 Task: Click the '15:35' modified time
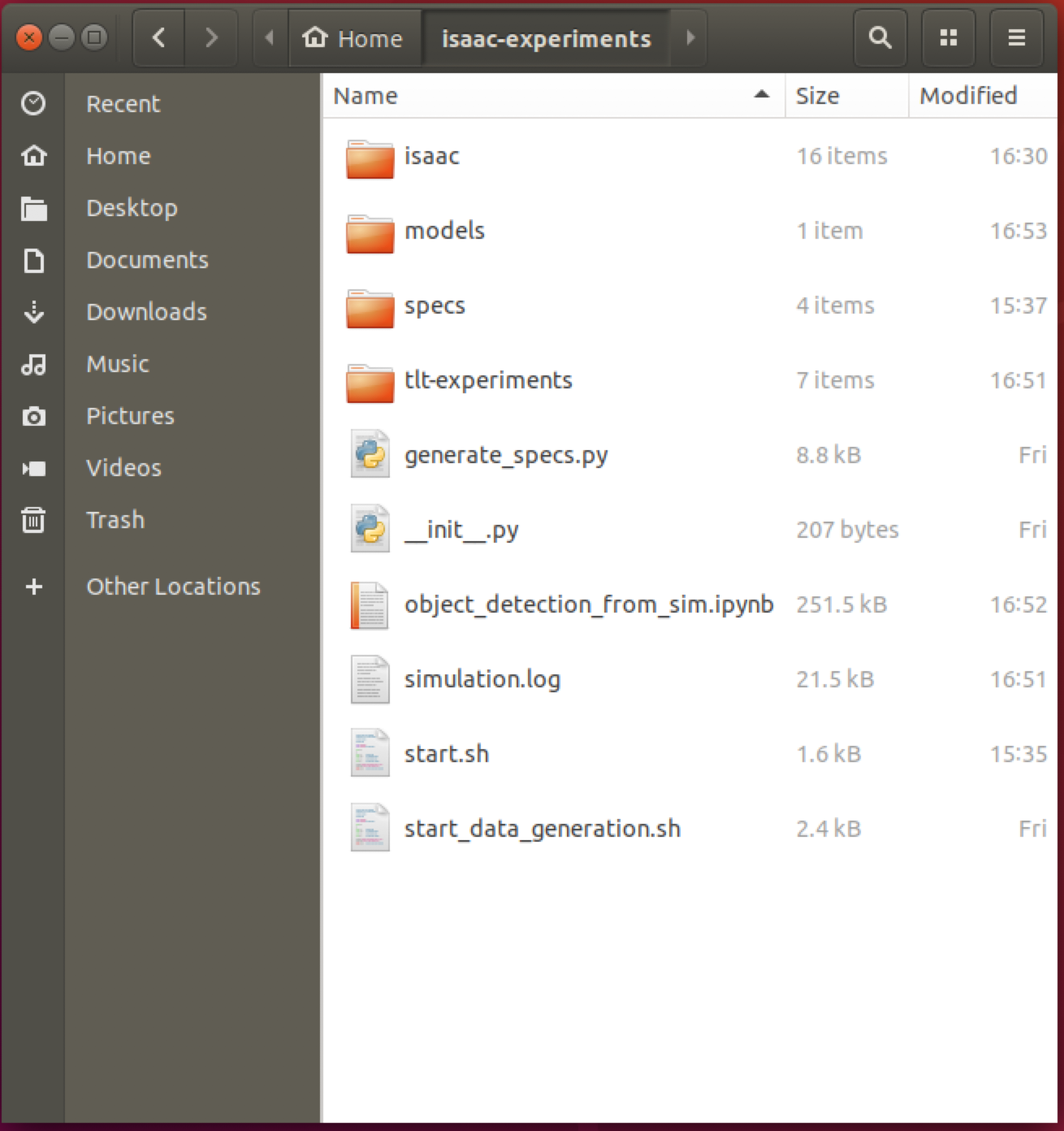1019,754
